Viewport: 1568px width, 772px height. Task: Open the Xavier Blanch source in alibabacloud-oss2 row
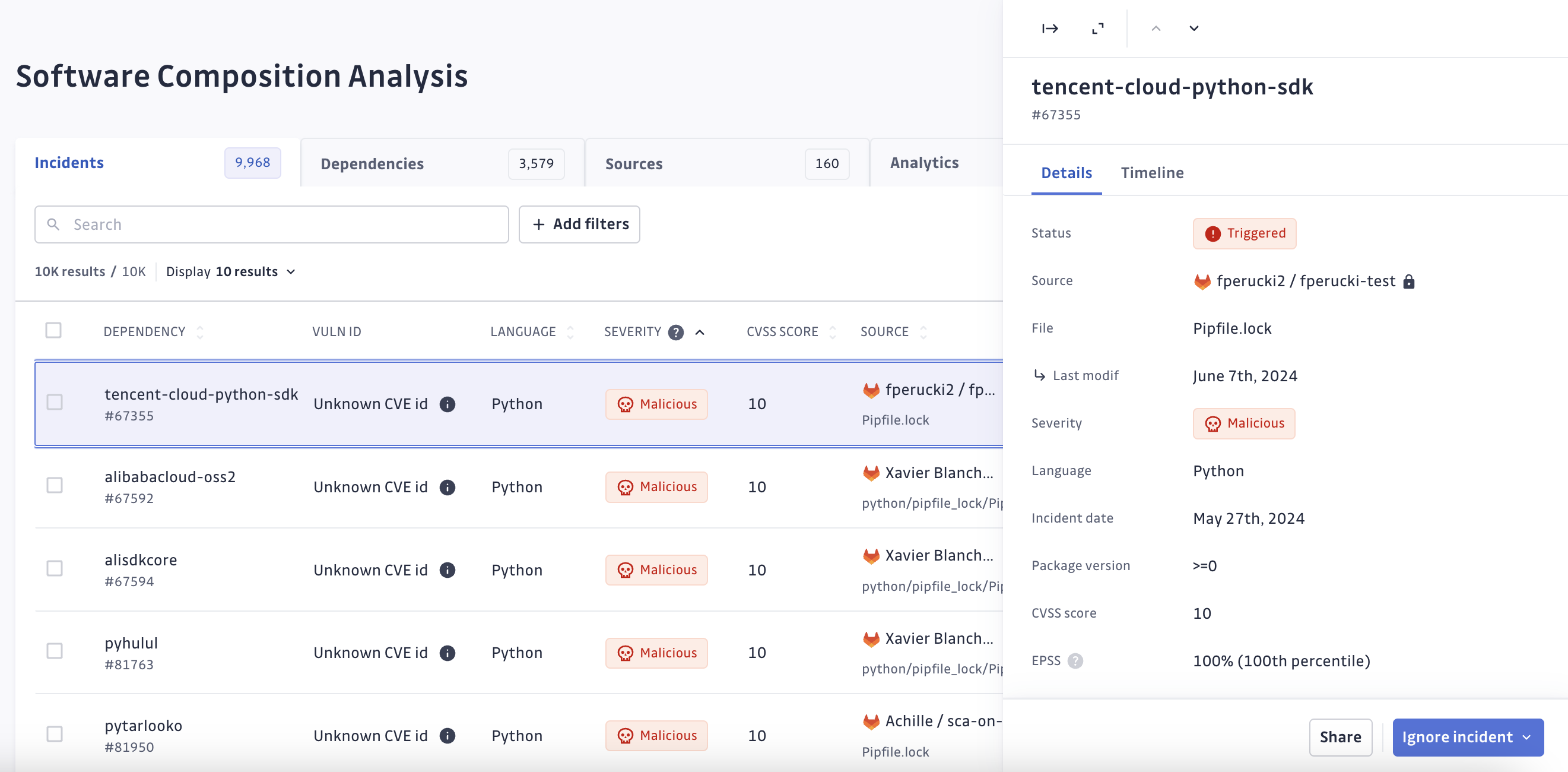tap(939, 473)
